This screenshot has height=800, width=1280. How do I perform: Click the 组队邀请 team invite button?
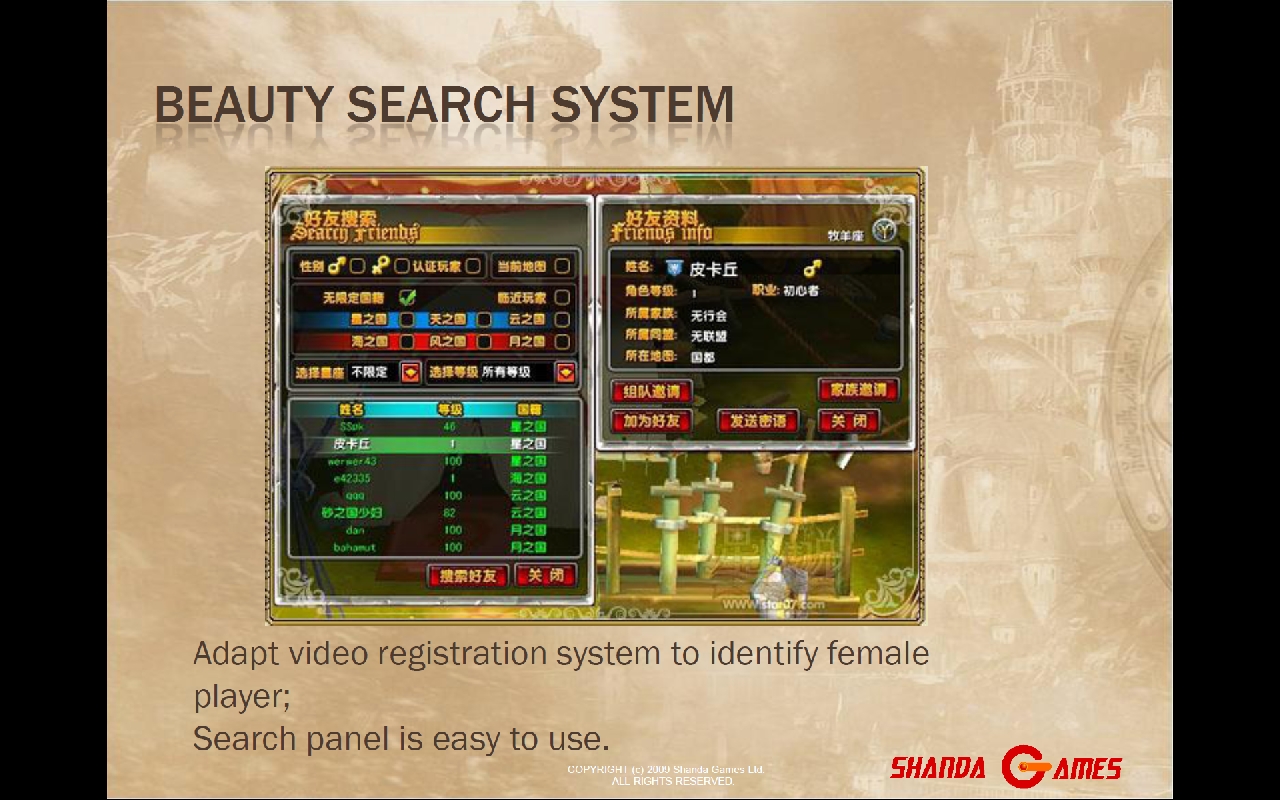tap(651, 391)
